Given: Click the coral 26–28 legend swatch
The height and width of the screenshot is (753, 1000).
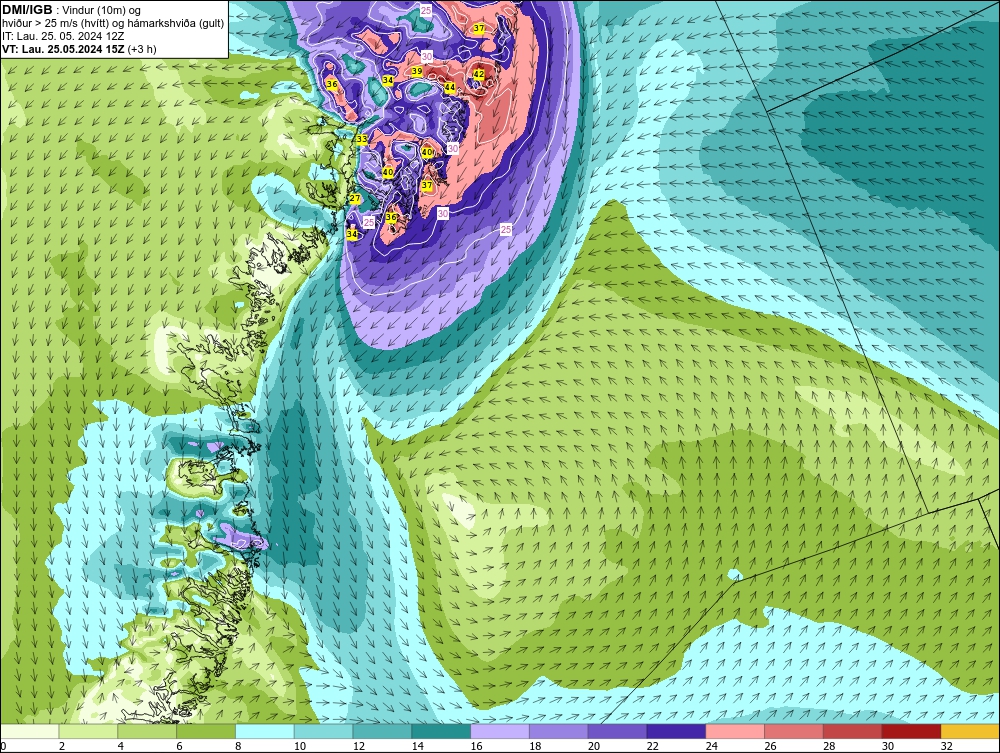Looking at the screenshot, I should (794, 731).
